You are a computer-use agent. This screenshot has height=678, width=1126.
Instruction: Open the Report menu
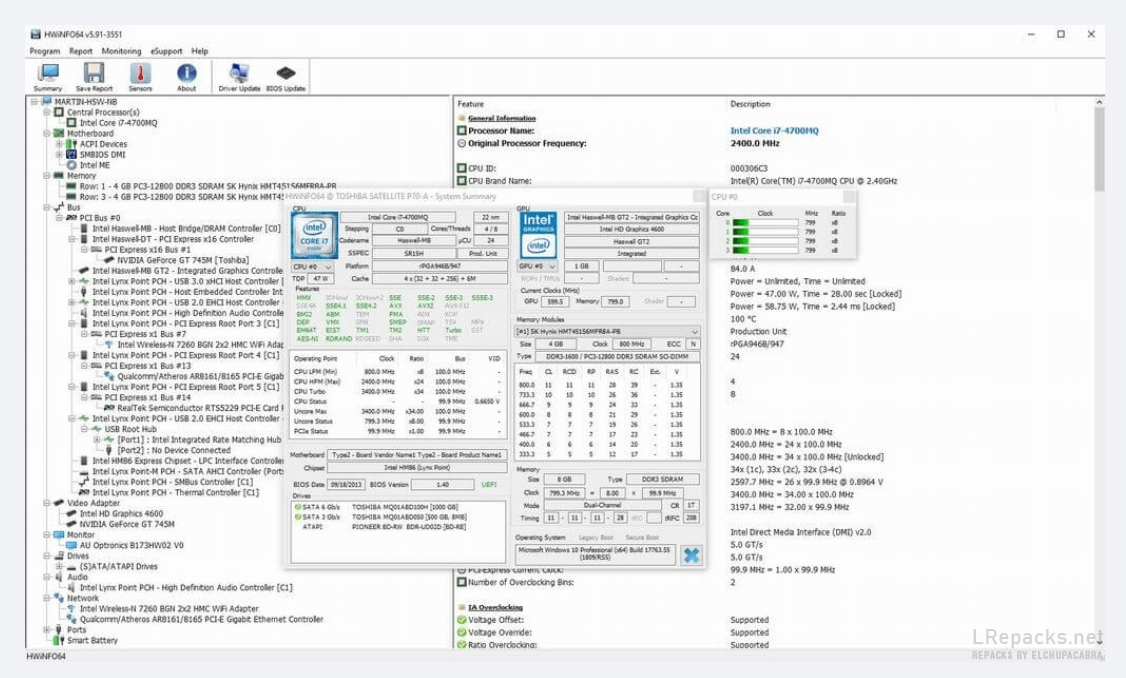pyautogui.click(x=80, y=51)
